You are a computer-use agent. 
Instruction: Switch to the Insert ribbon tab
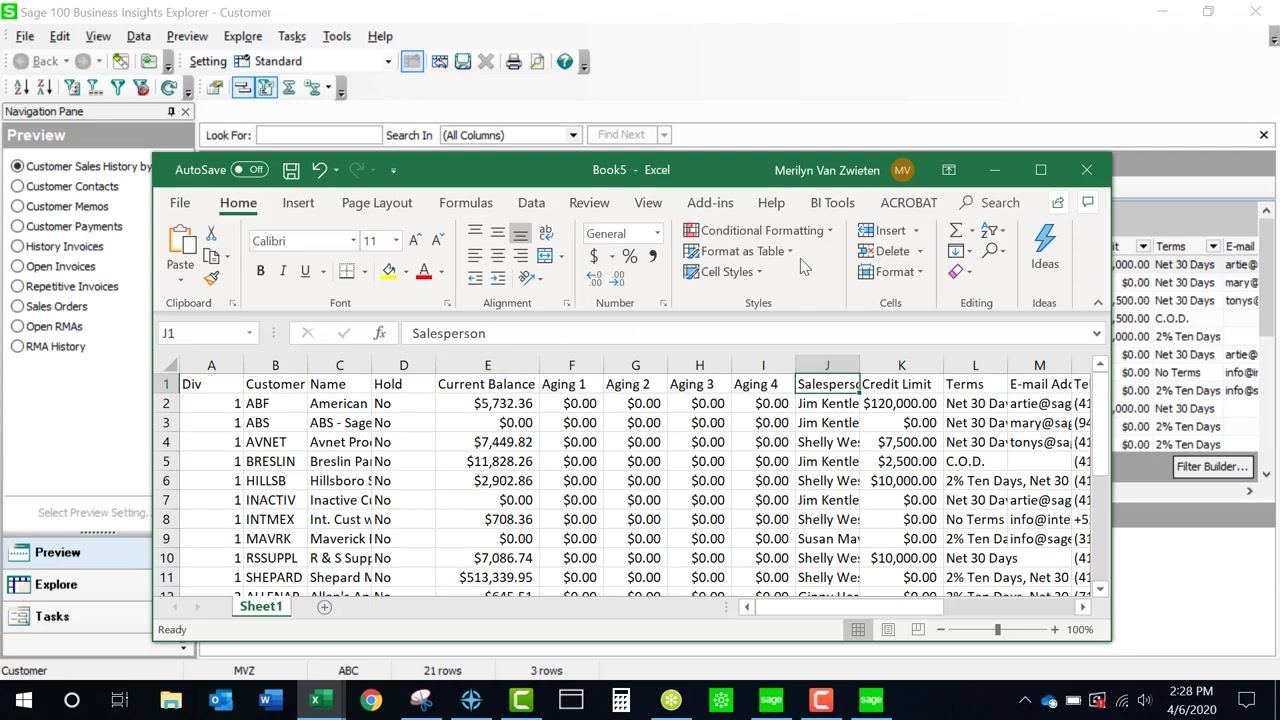coord(298,203)
